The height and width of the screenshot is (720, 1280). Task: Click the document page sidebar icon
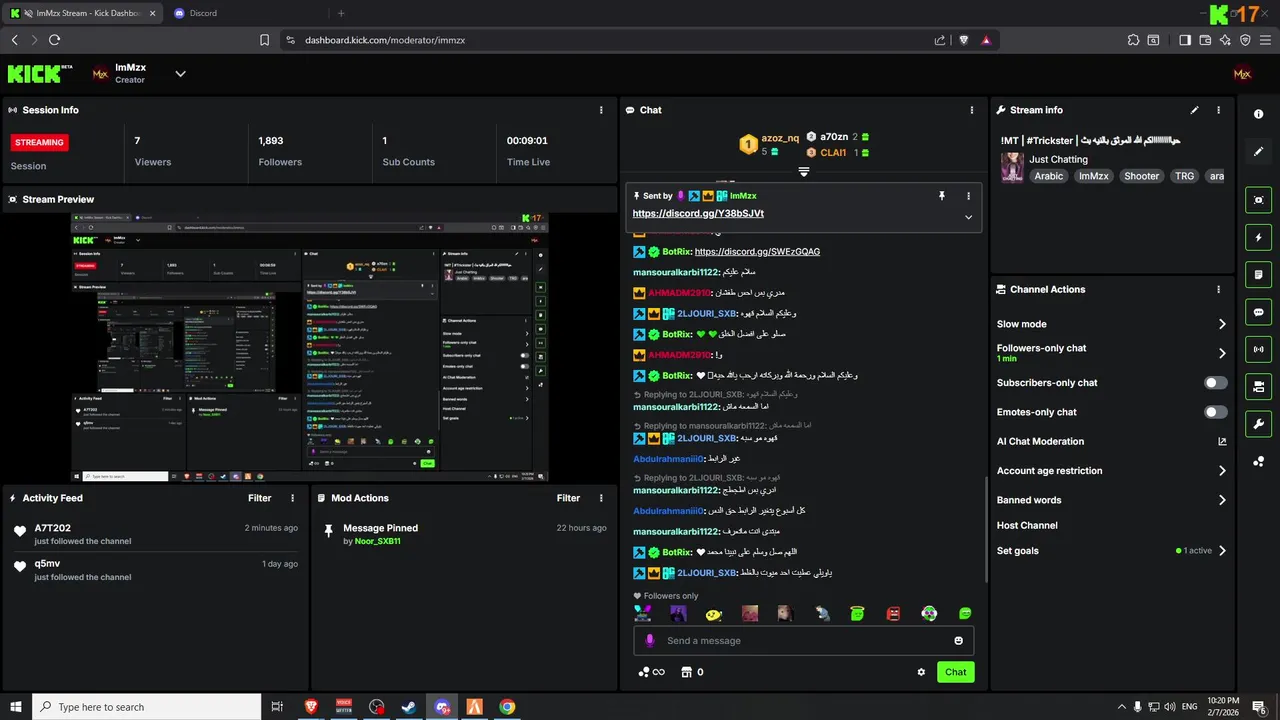coord(1258,275)
